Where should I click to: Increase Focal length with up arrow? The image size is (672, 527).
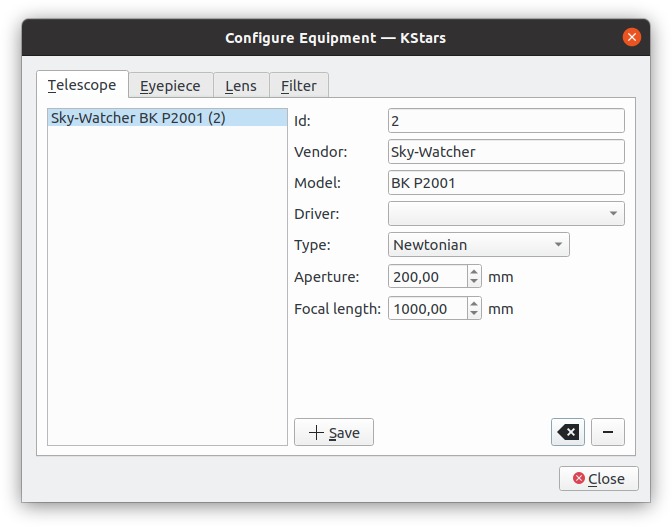coord(474,303)
